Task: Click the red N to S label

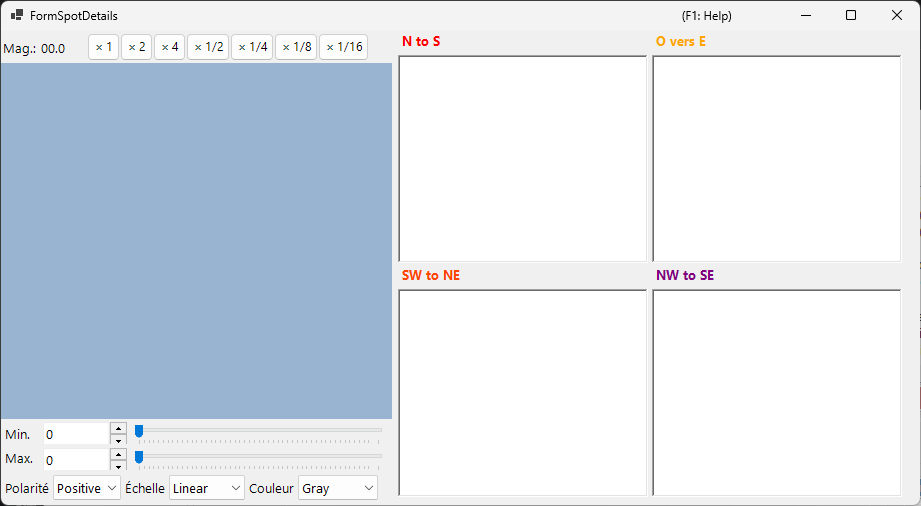Action: click(x=421, y=41)
